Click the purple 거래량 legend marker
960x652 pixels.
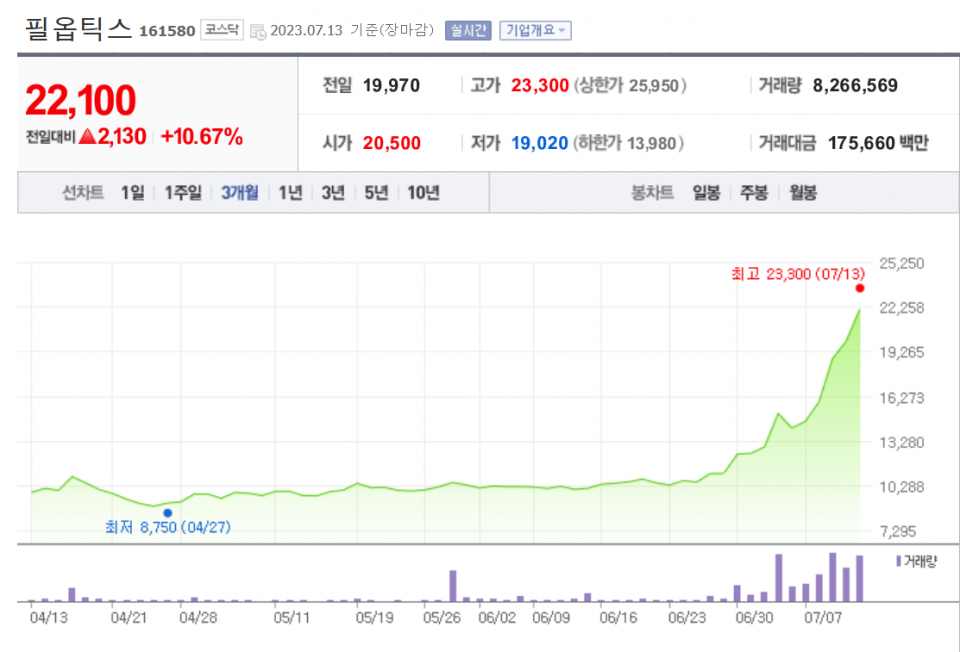[898, 560]
